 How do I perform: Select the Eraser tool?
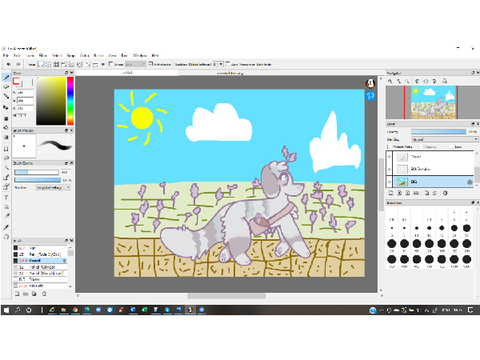[x=6, y=87]
